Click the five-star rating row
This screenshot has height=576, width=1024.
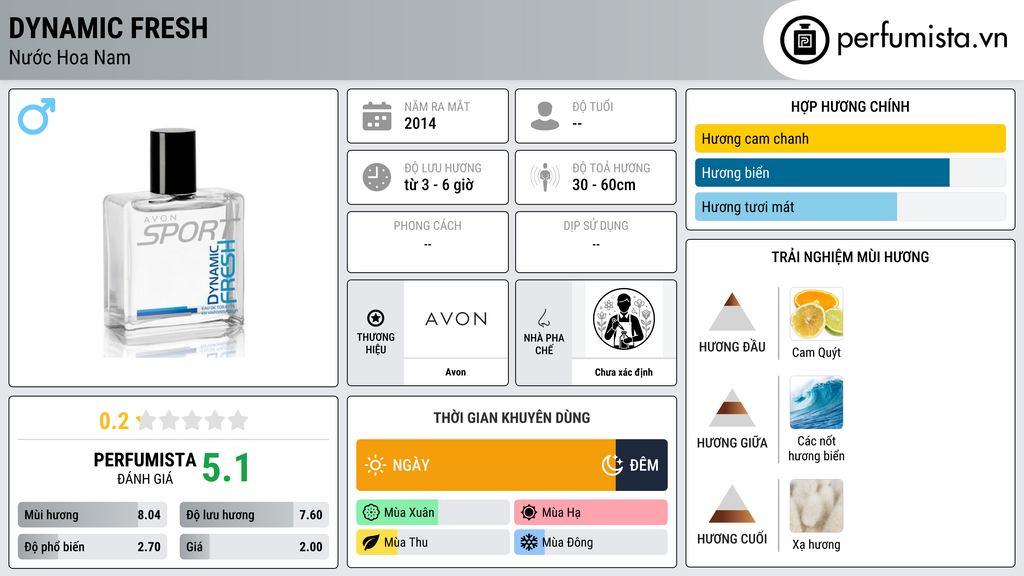tap(193, 420)
